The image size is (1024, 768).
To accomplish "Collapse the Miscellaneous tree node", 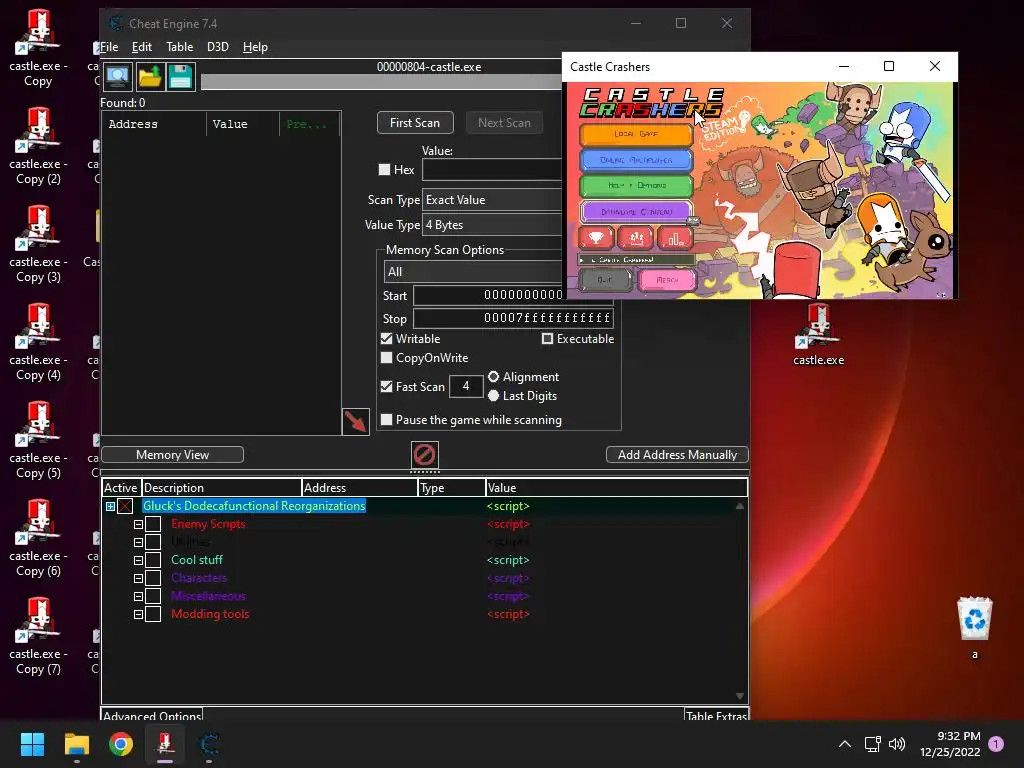I will click(138, 596).
